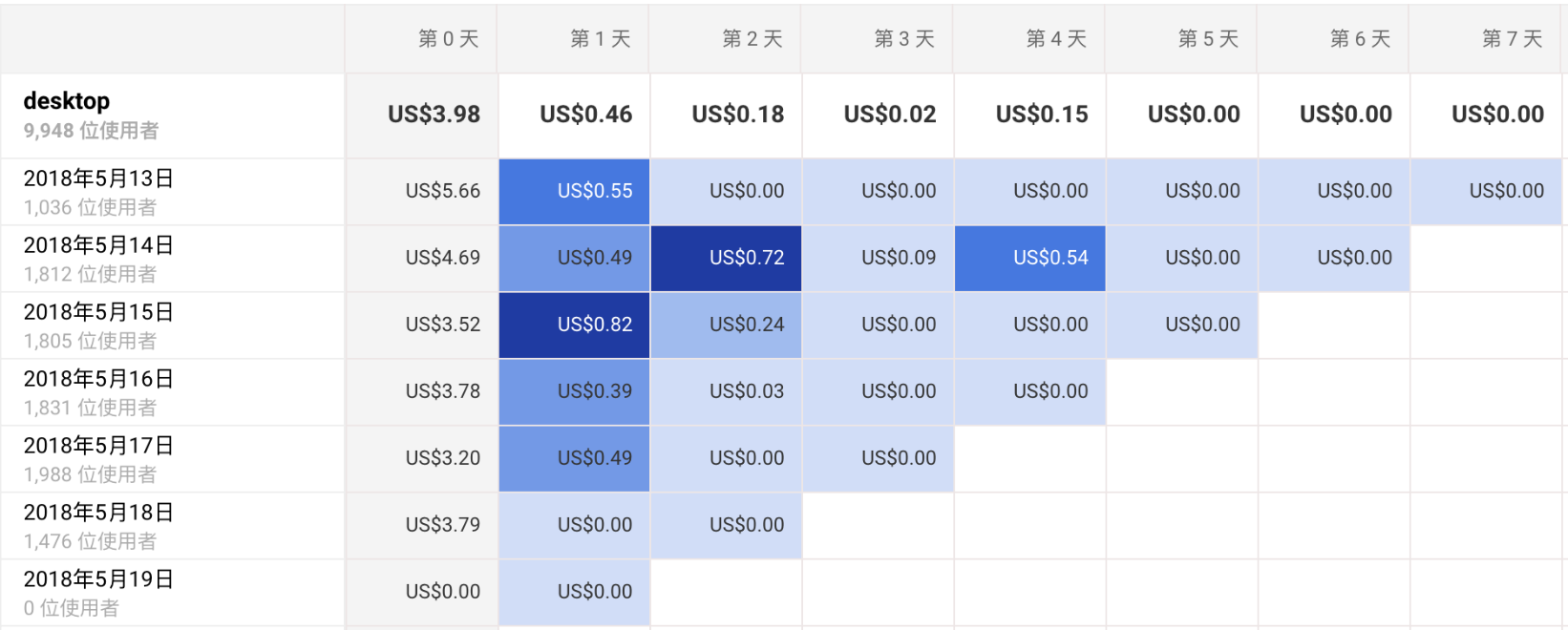Select the desktop summary row label
The height and width of the screenshot is (630, 1568).
(67, 101)
